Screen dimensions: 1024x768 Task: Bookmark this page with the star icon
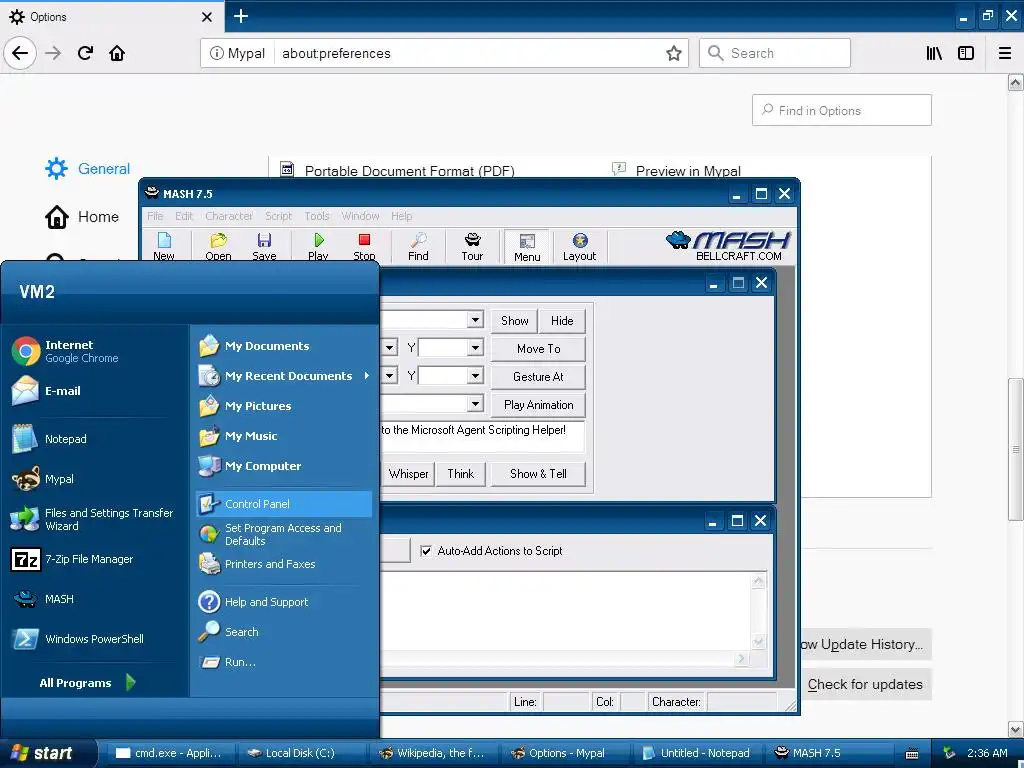673,53
